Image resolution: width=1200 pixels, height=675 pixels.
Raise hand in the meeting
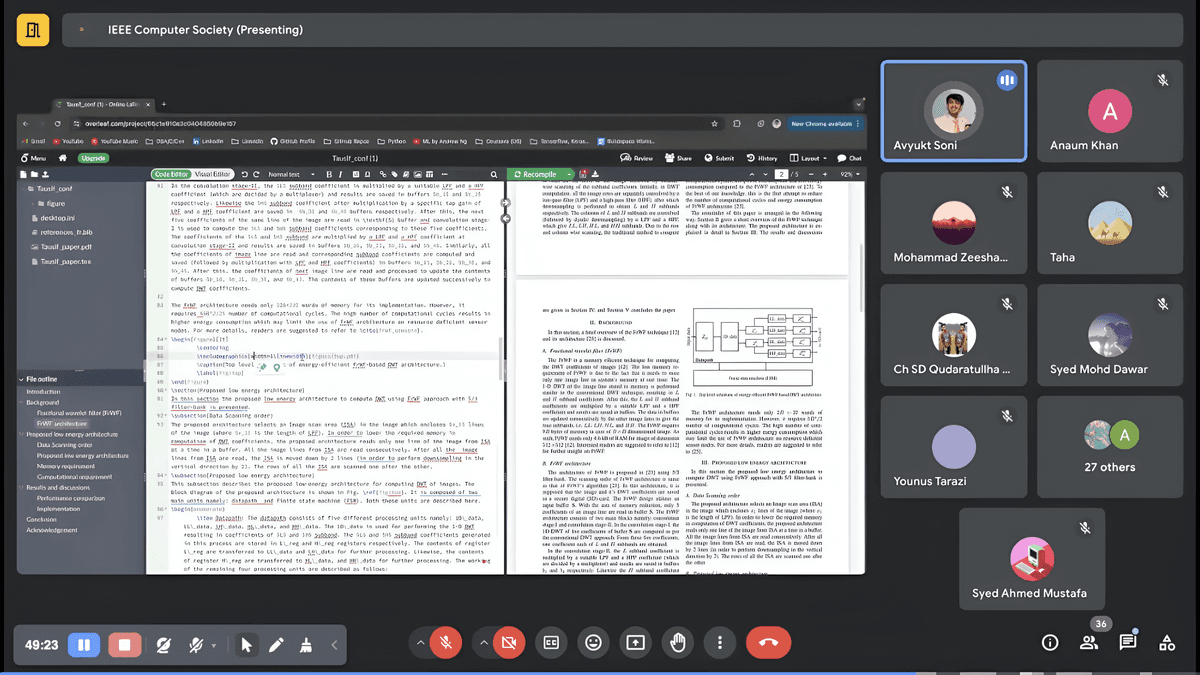(x=678, y=643)
